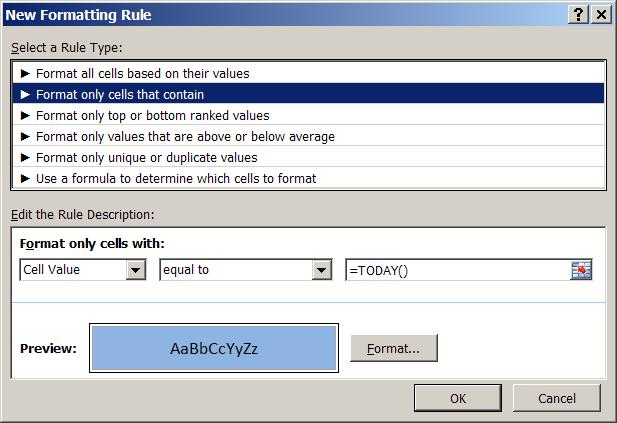This screenshot has width=617, height=423.
Task: Open the Format... button
Action: click(x=393, y=348)
